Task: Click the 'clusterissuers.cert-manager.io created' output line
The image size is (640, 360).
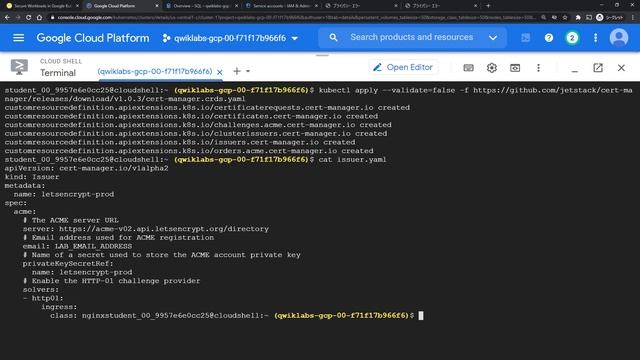Action: pyautogui.click(x=196, y=133)
